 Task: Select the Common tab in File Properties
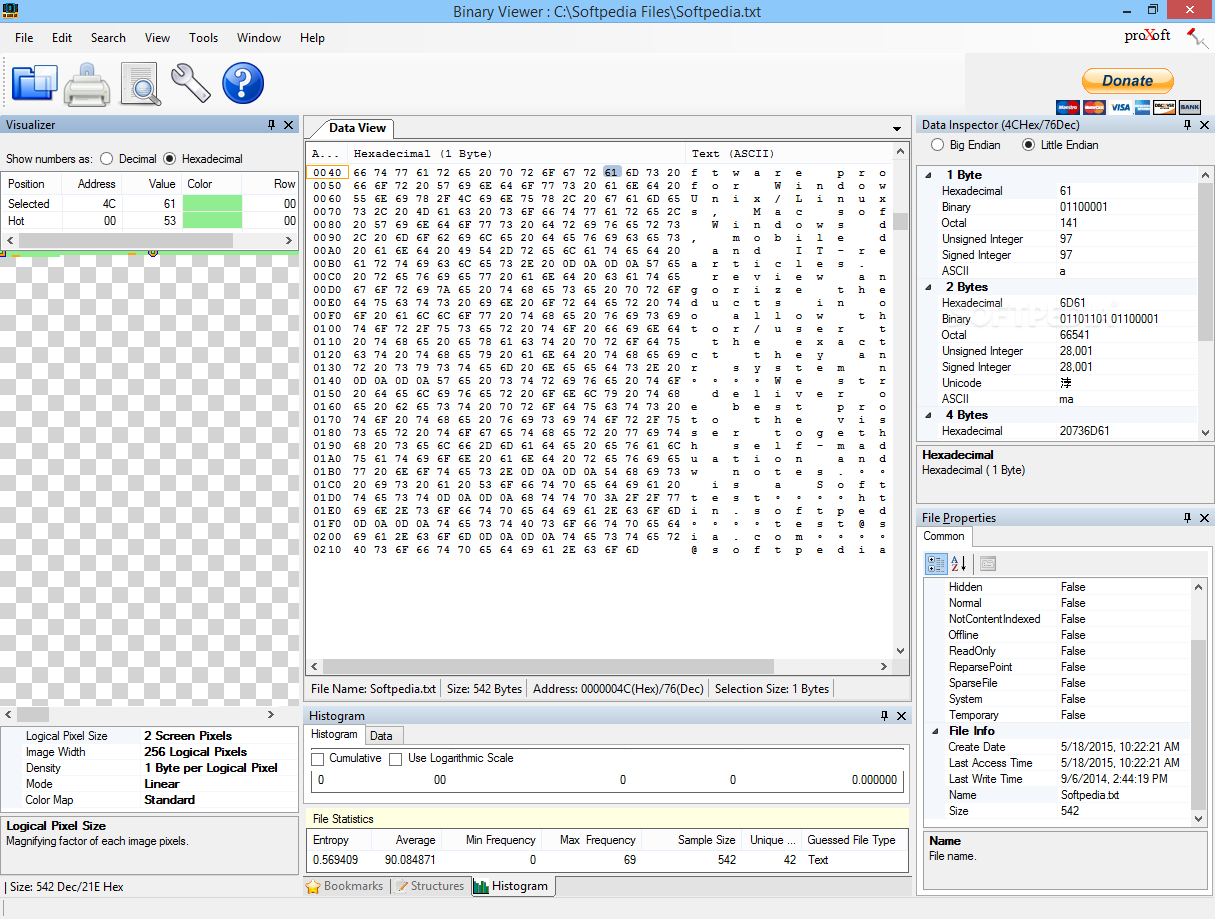[944, 536]
